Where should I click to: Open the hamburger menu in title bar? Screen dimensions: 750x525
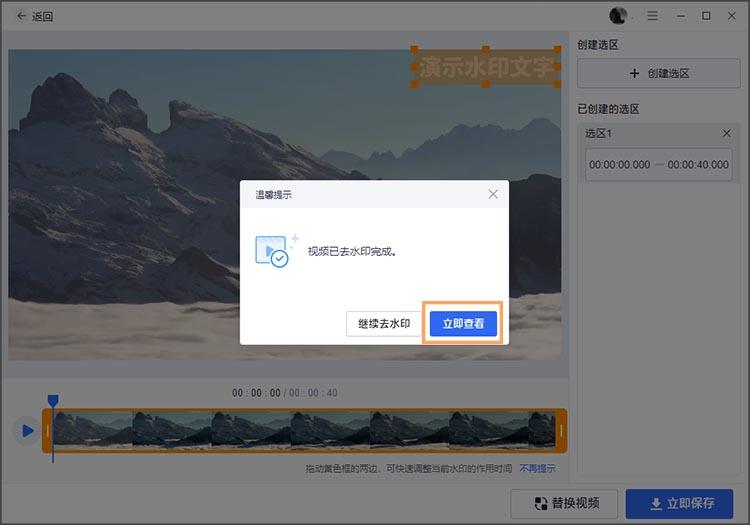[653, 16]
